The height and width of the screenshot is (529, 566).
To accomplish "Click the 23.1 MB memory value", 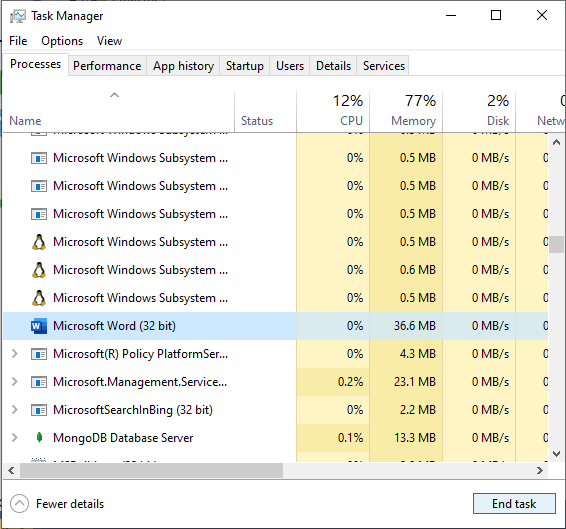I will click(x=415, y=382).
